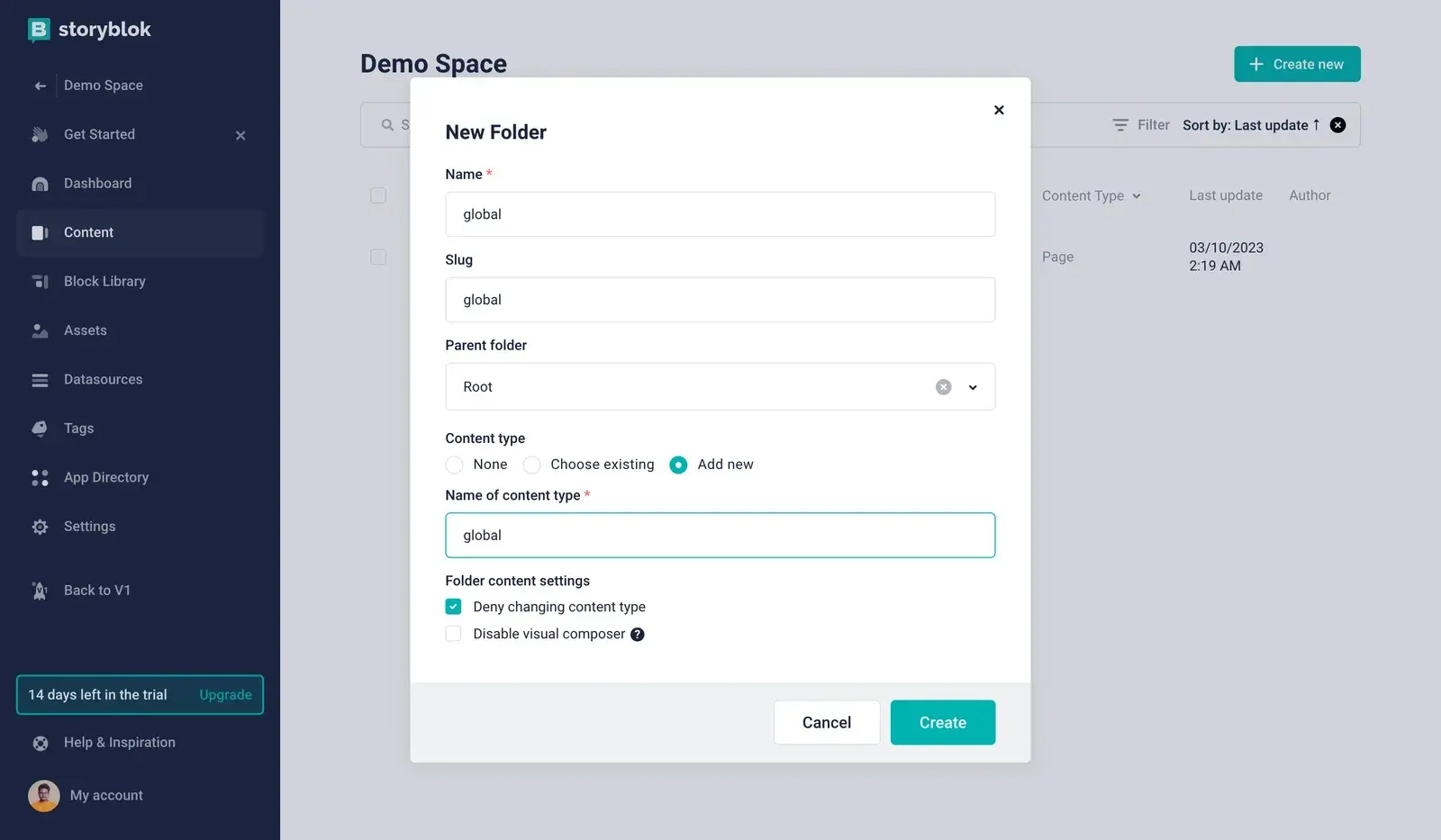Open the Content Type column dropdown
The image size is (1441, 840).
(x=1137, y=196)
